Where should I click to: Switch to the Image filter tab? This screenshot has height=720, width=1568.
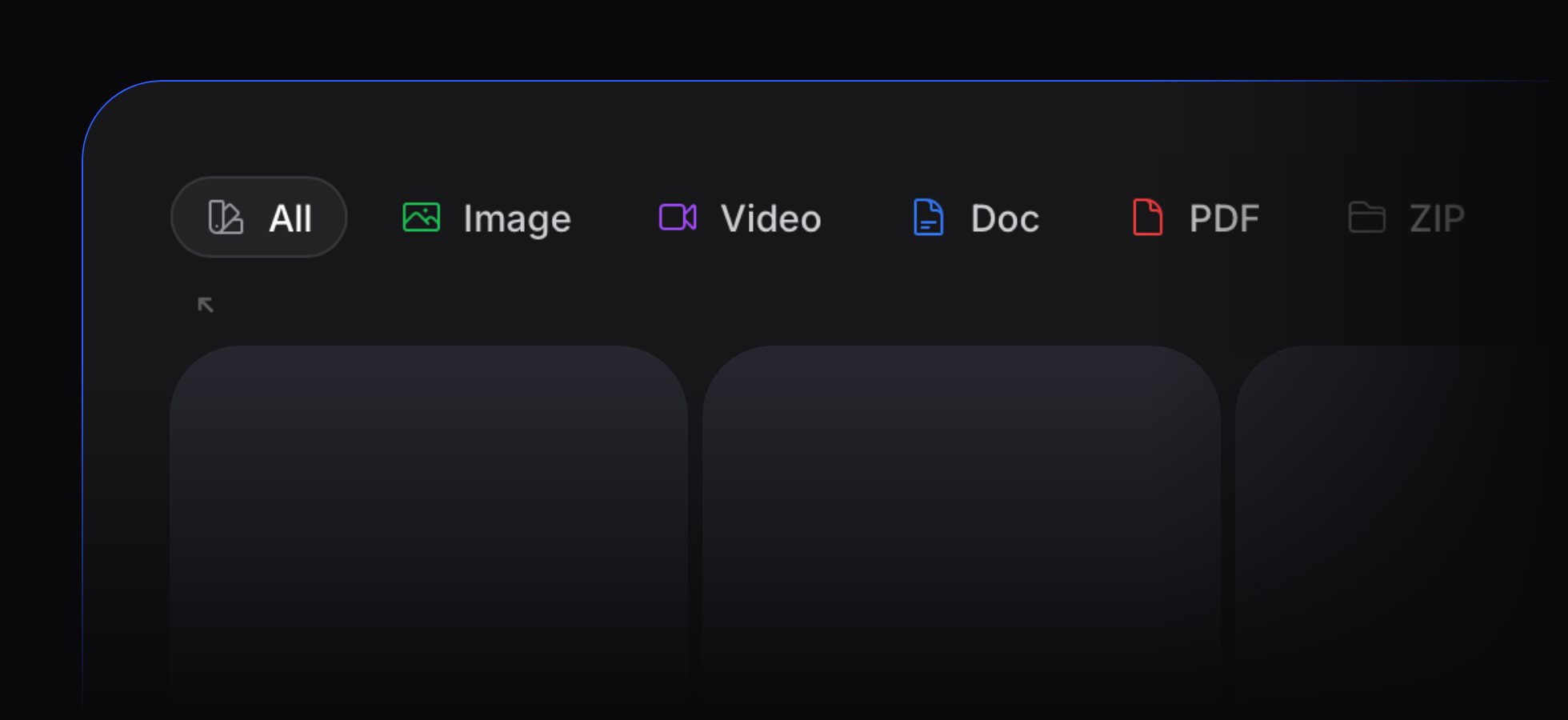click(486, 218)
